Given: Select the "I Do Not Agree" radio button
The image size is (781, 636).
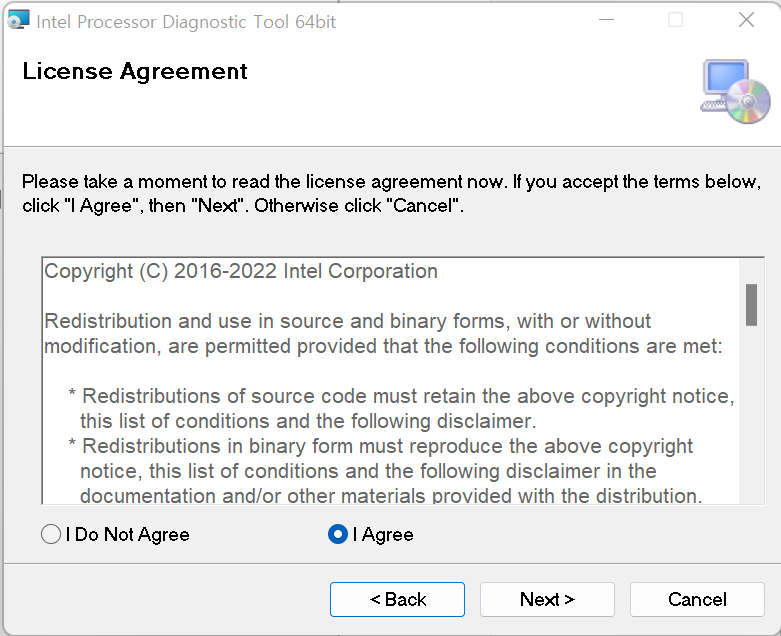Looking at the screenshot, I should (51, 535).
